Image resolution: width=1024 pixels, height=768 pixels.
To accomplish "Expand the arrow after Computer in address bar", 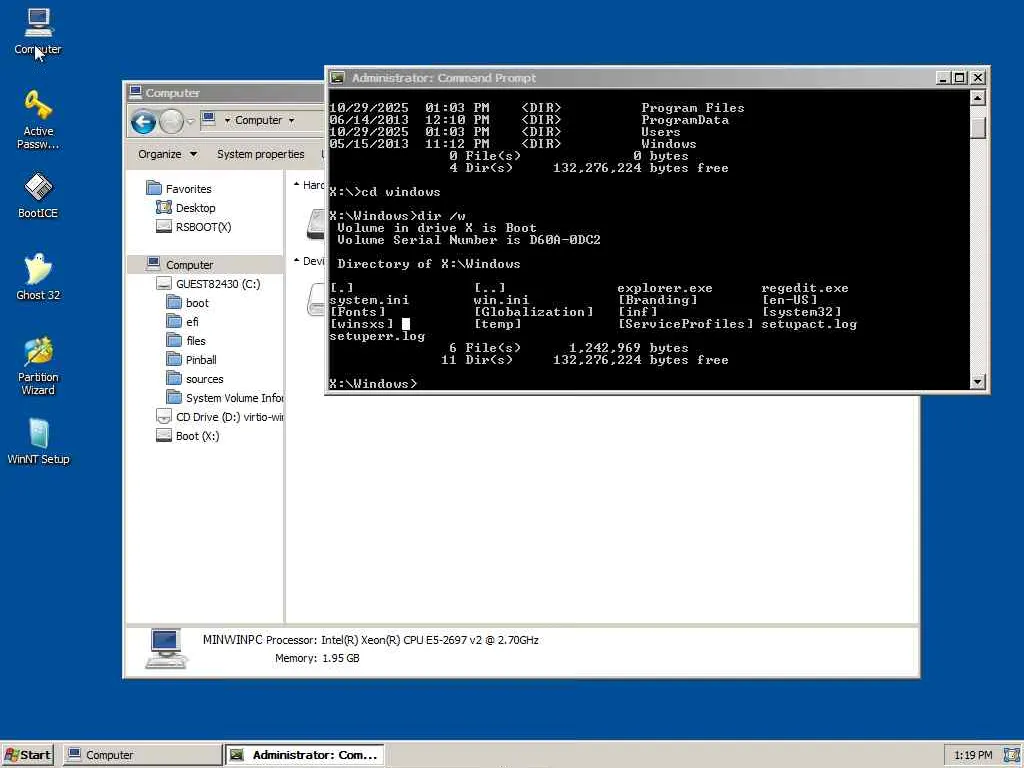I will 291,120.
